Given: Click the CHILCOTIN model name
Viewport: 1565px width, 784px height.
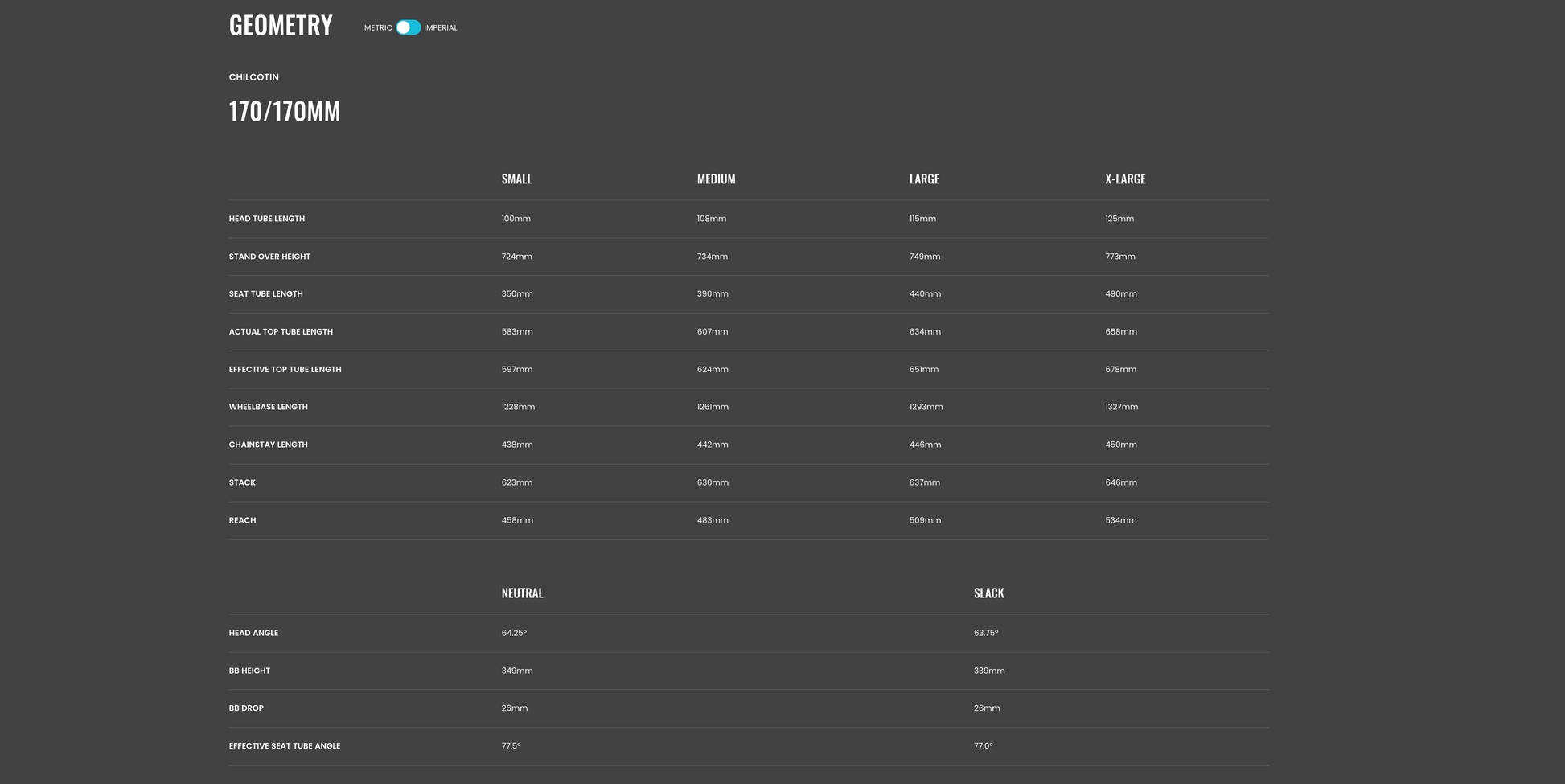Looking at the screenshot, I should [x=253, y=77].
